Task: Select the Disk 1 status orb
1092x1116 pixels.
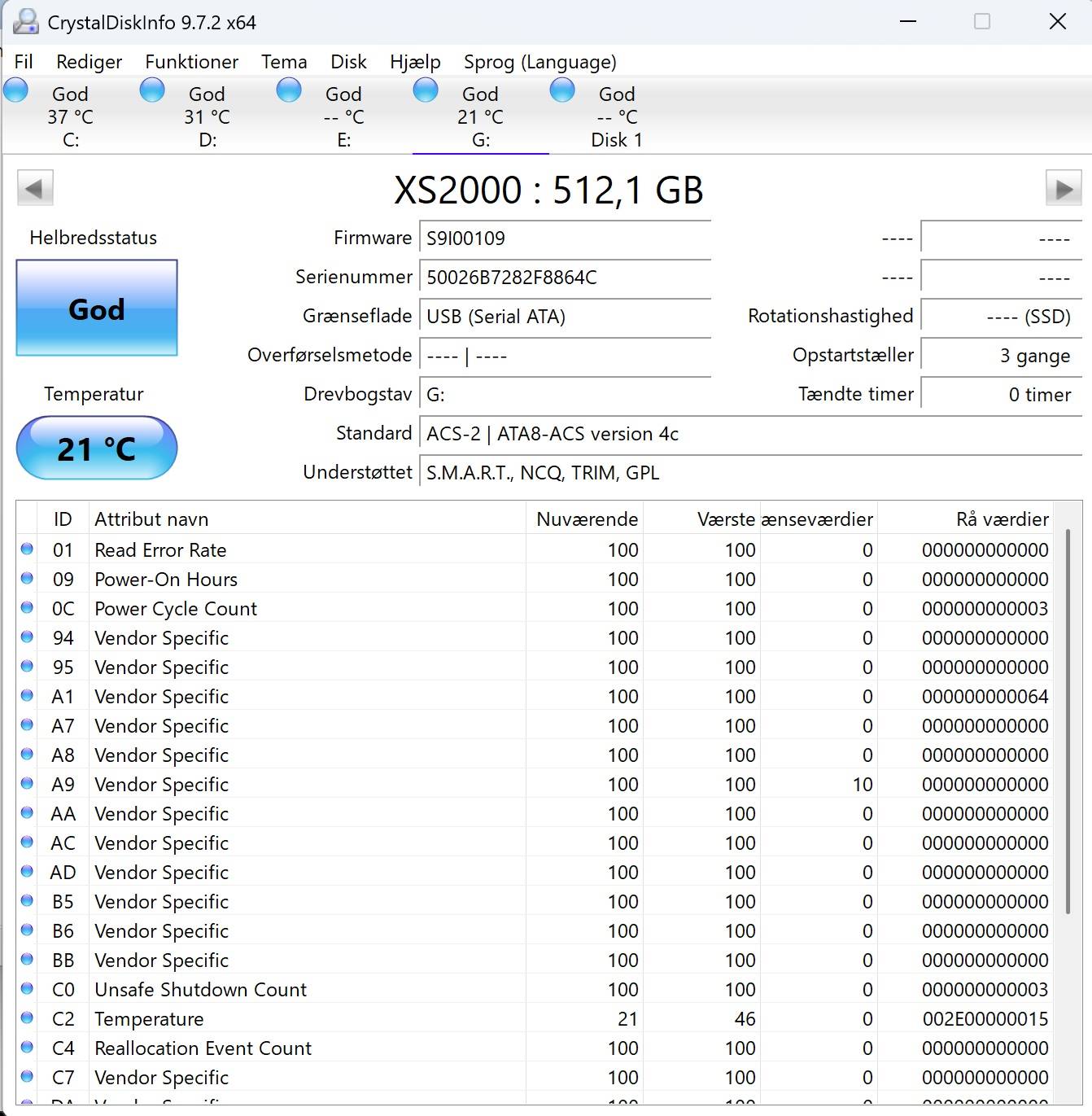Action: click(x=562, y=90)
